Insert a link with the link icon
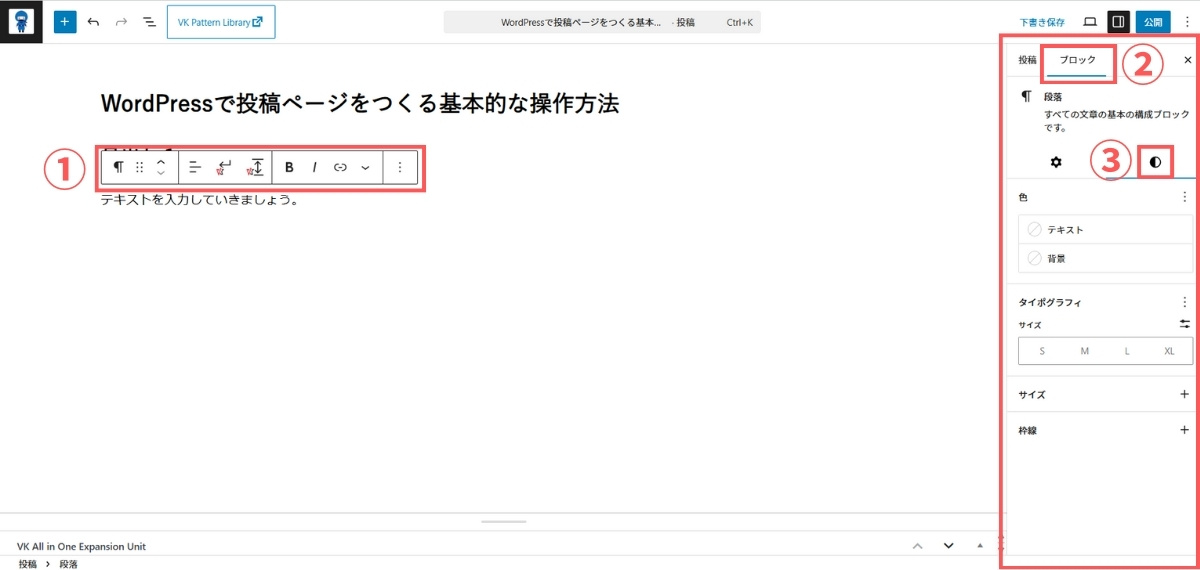The height and width of the screenshot is (570, 1200). (x=340, y=167)
